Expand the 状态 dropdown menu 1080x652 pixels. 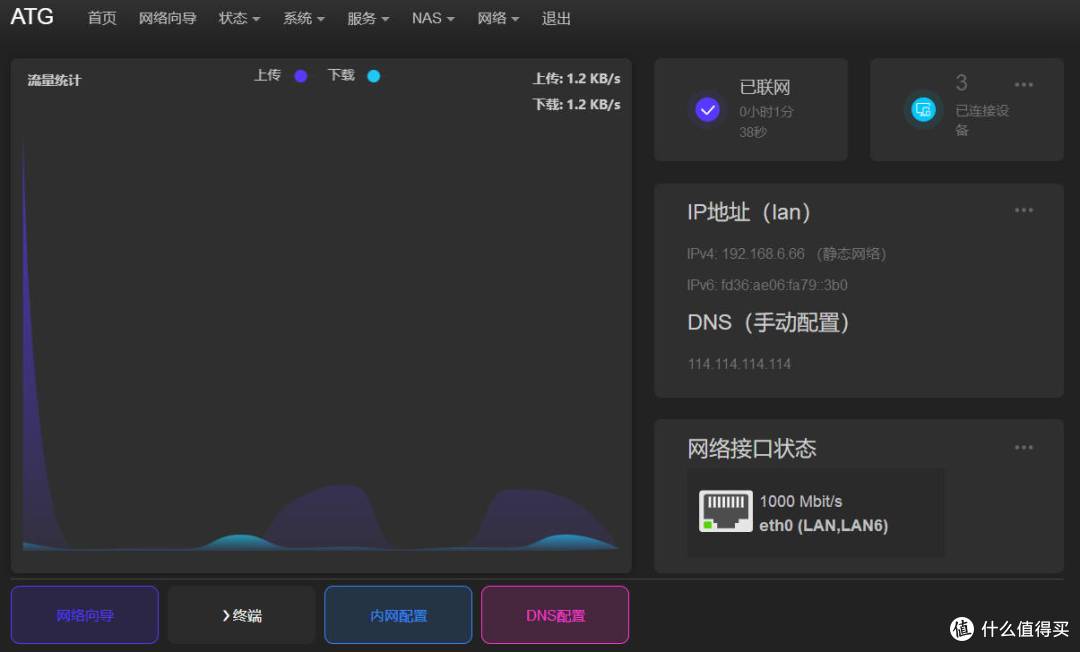click(x=239, y=19)
